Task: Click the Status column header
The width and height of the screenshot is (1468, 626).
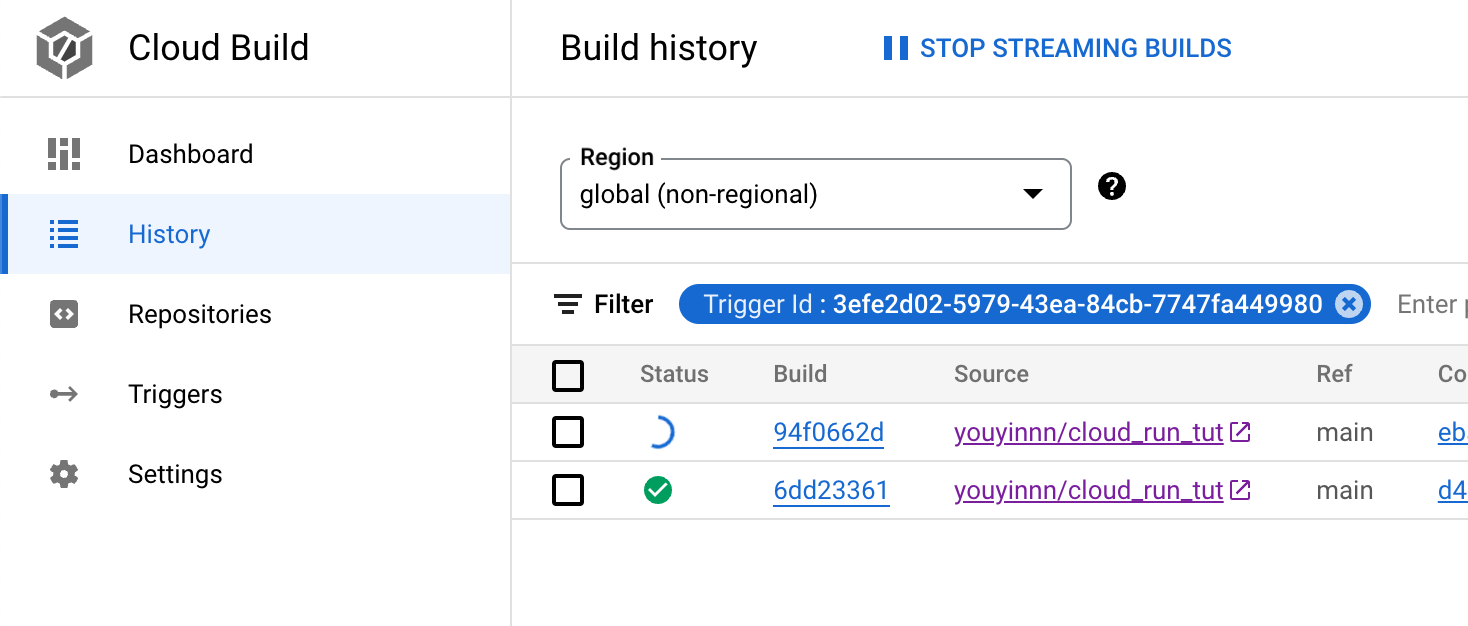Action: (x=674, y=374)
